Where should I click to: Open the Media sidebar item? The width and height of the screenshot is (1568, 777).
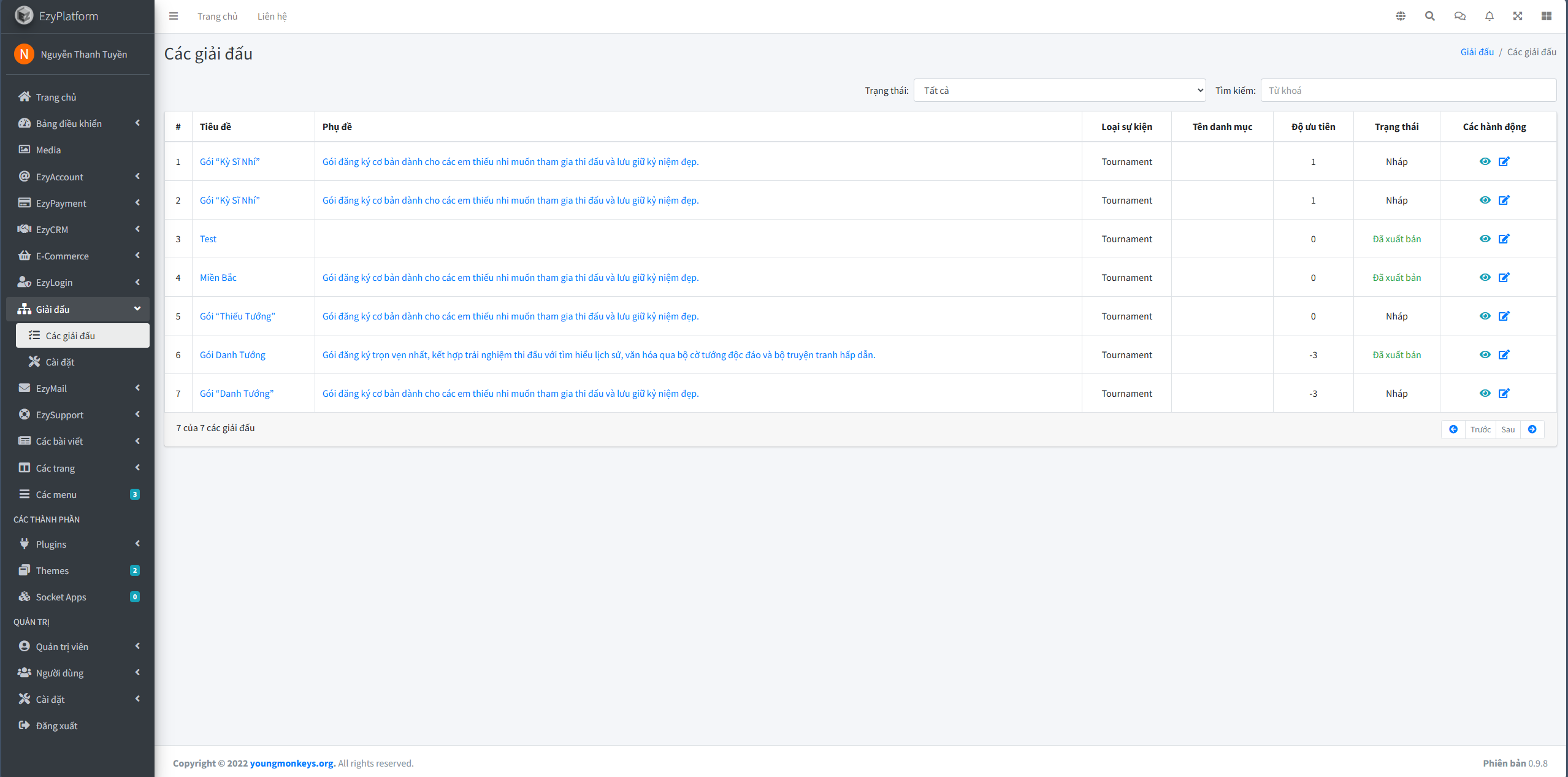coord(48,150)
